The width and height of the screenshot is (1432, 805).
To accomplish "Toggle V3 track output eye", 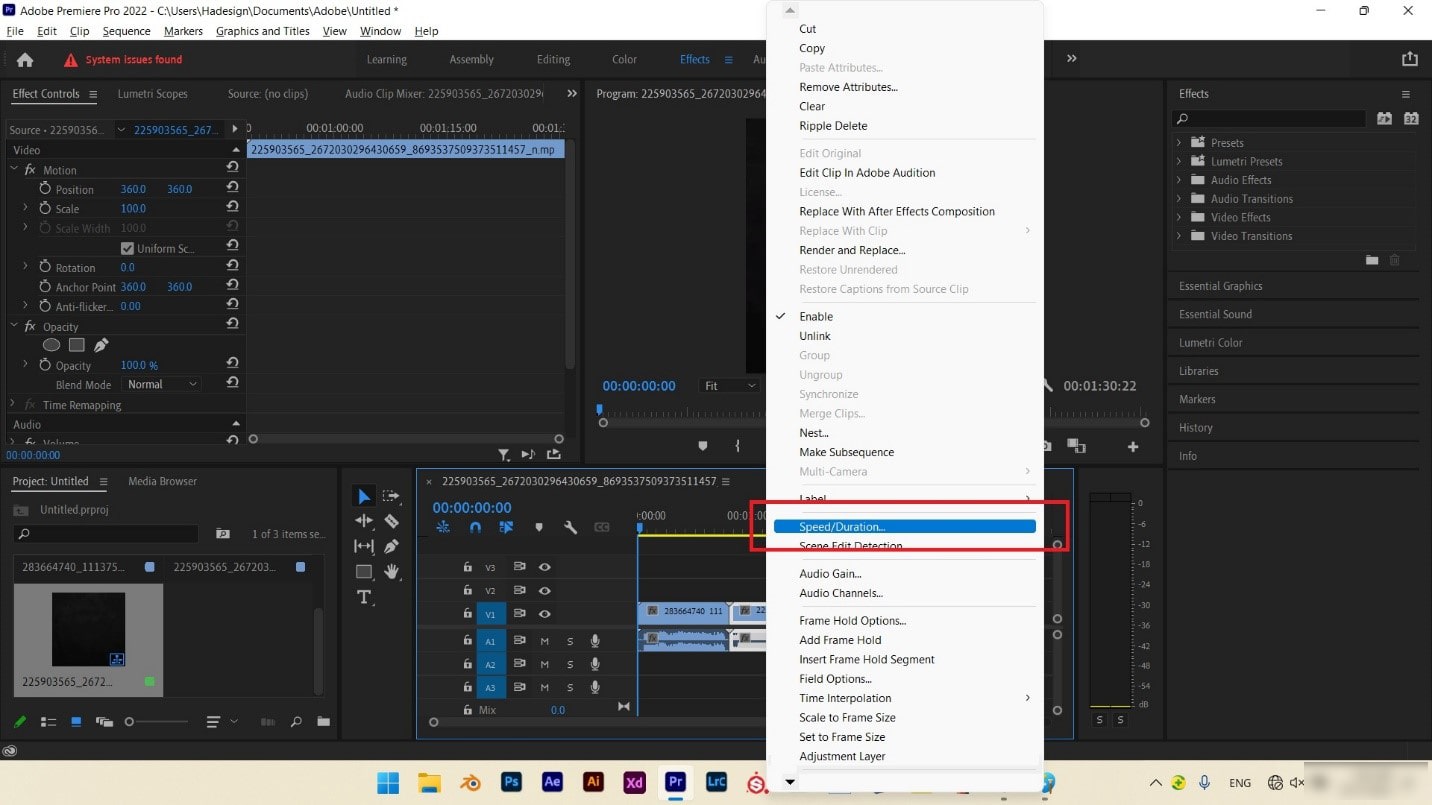I will click(x=545, y=566).
